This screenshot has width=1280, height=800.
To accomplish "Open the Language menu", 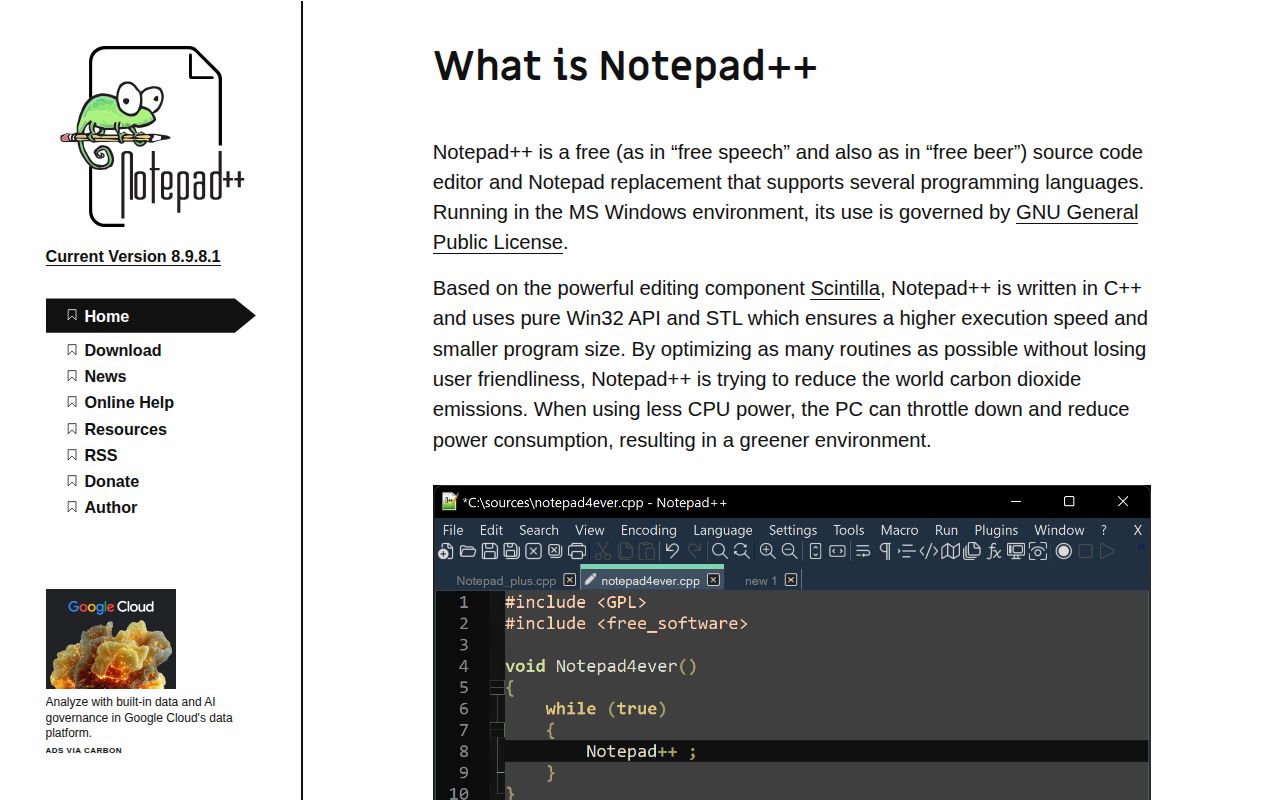I will coord(723,530).
